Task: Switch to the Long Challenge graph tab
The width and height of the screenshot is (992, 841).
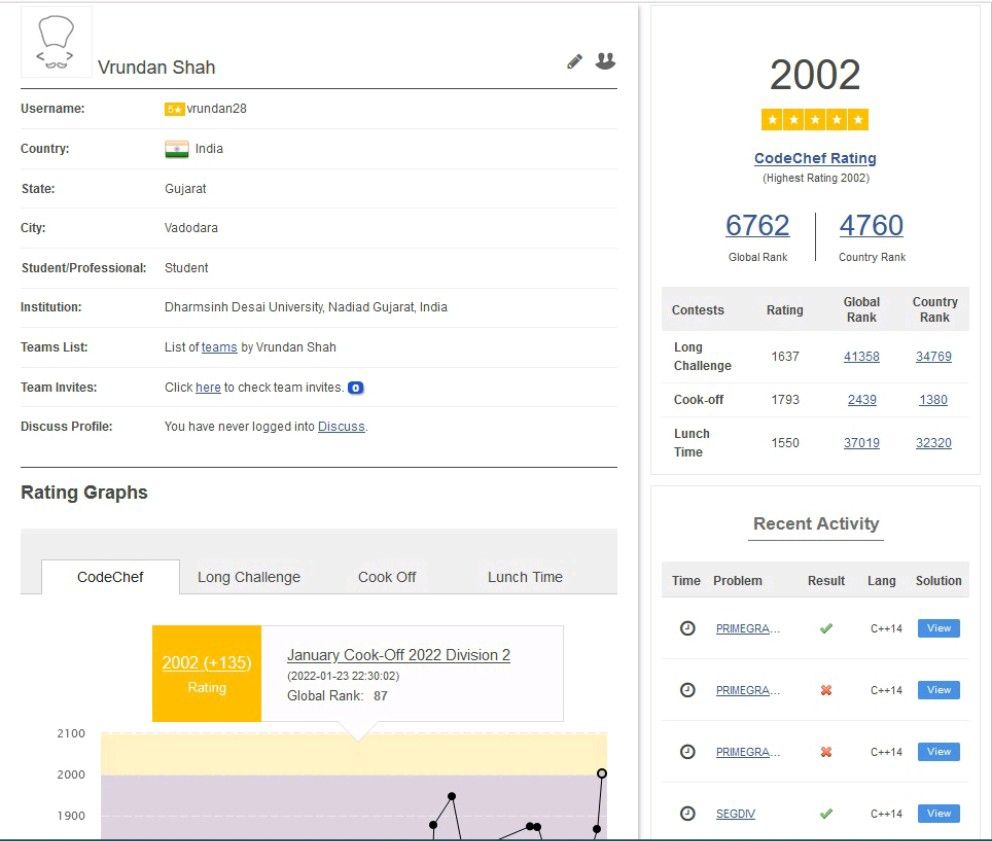Action: pyautogui.click(x=248, y=577)
